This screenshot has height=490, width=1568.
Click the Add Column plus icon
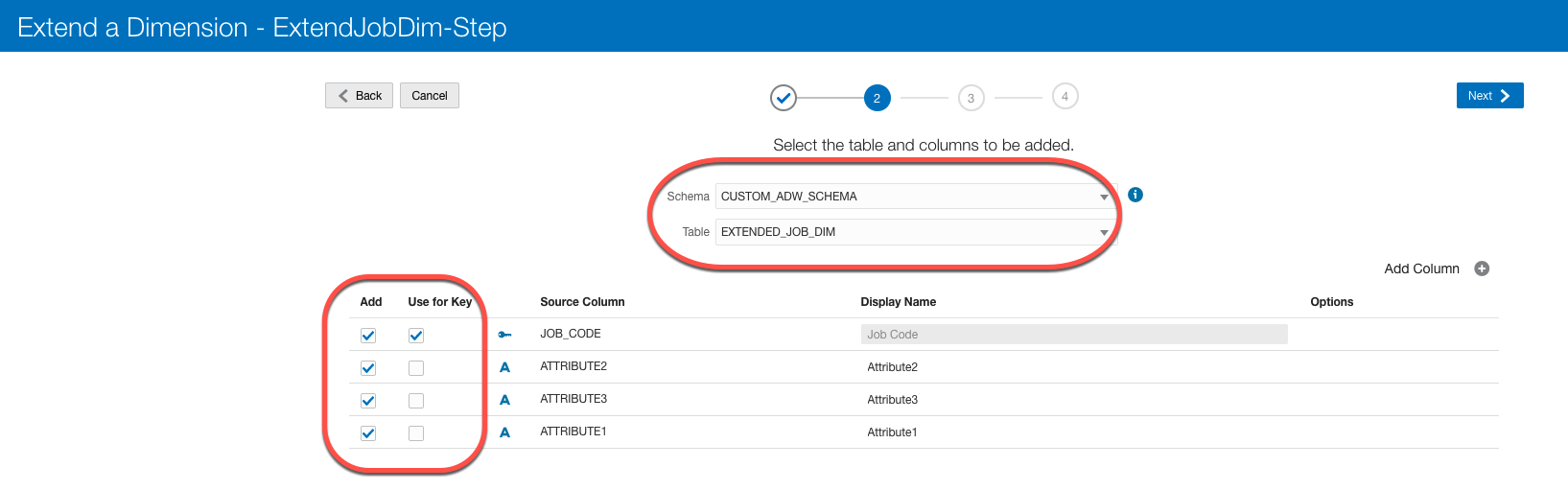1482,268
